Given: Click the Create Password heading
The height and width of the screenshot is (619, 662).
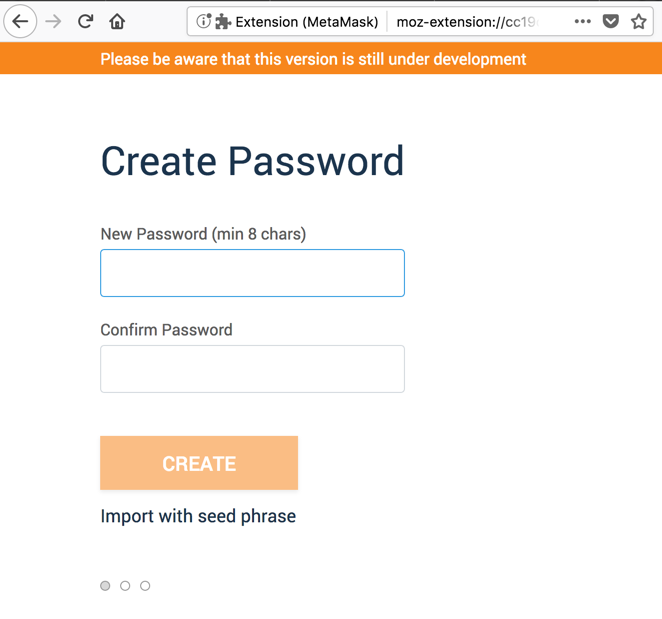Looking at the screenshot, I should pos(252,162).
